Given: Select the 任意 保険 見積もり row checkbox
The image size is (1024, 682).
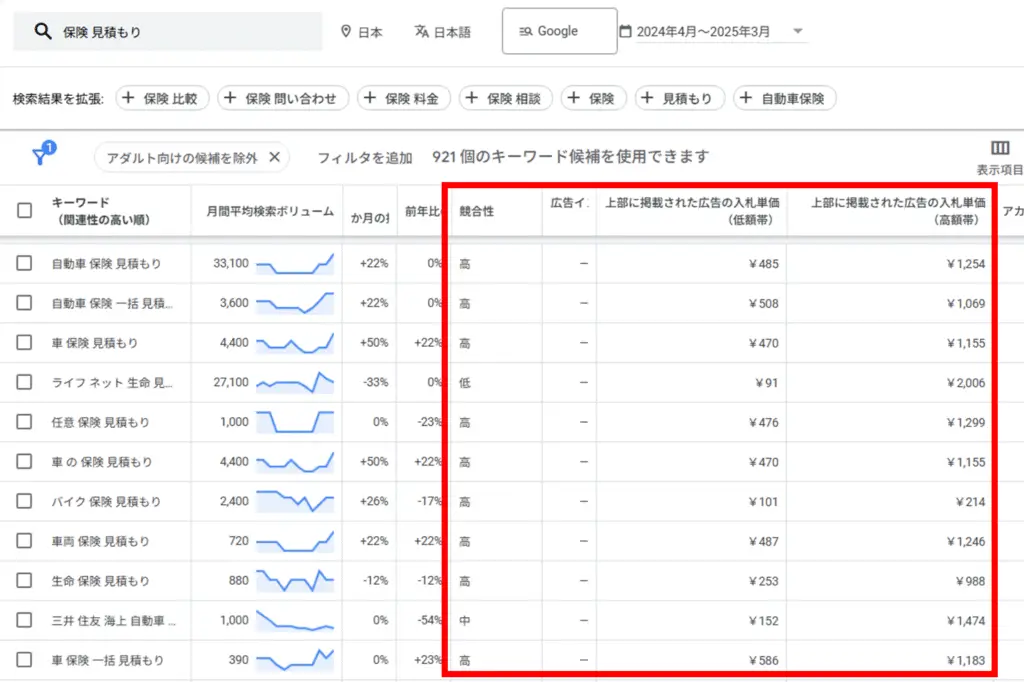Looking at the screenshot, I should (24, 422).
